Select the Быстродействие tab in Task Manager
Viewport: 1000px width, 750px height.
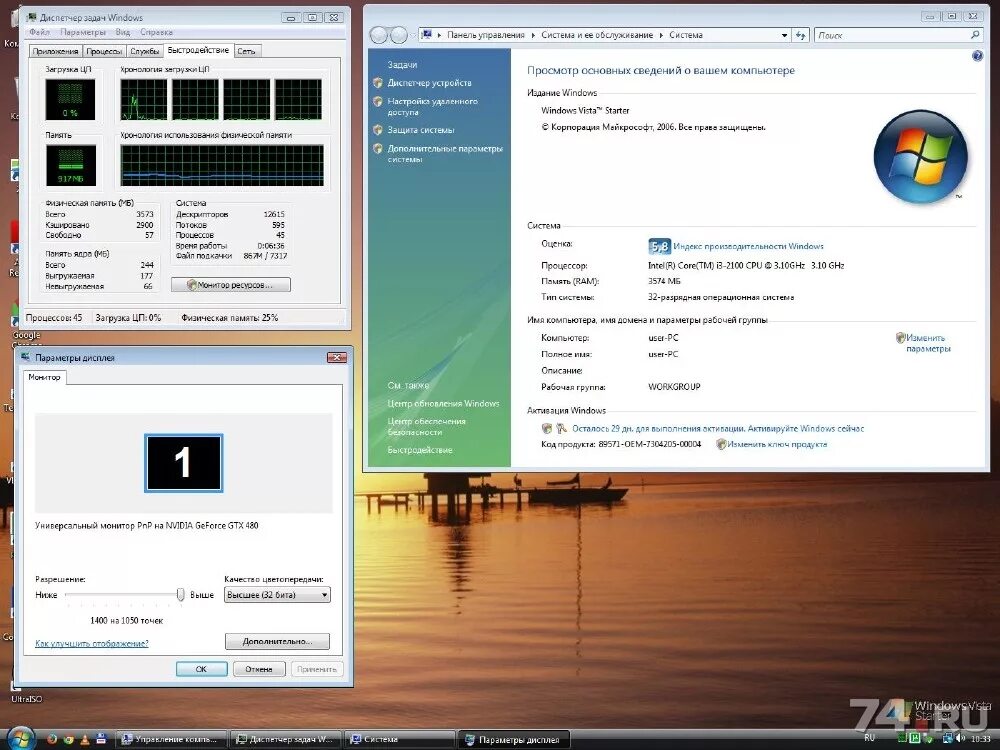point(198,50)
